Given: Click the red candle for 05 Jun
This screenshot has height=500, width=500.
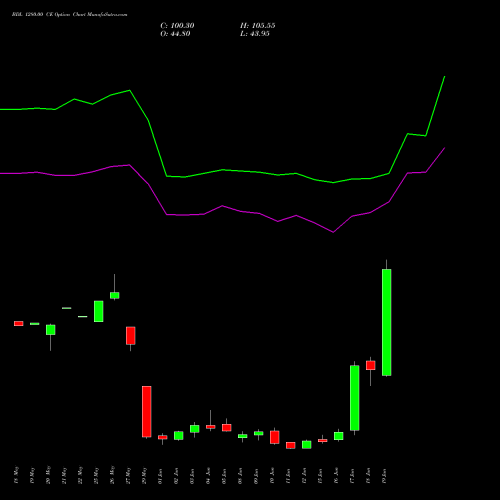Looking at the screenshot, I should point(227,428).
